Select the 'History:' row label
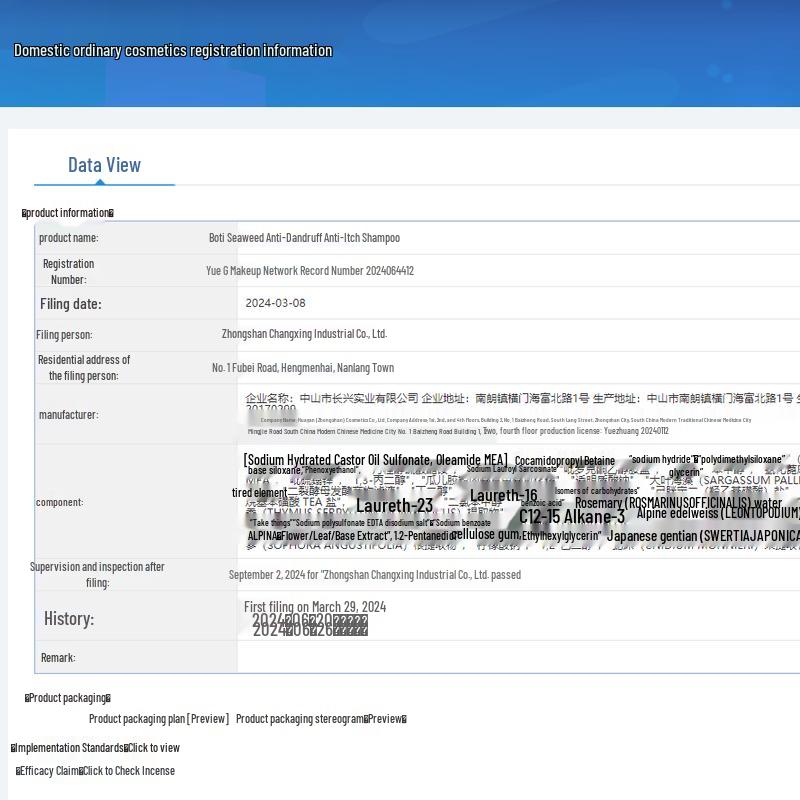Image resolution: width=800 pixels, height=800 pixels. (69, 619)
